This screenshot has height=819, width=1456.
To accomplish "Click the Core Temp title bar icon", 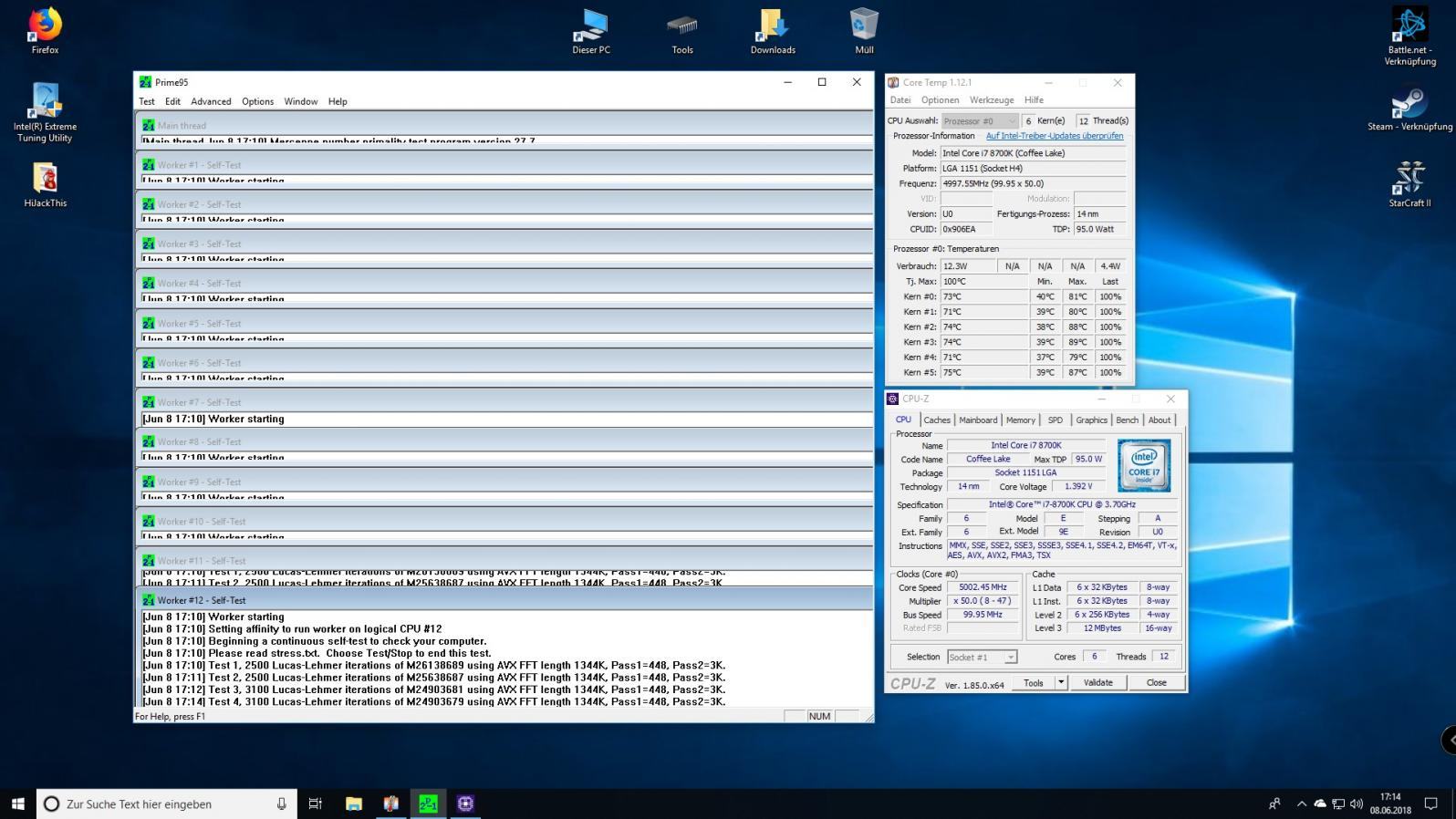I will pos(893,82).
